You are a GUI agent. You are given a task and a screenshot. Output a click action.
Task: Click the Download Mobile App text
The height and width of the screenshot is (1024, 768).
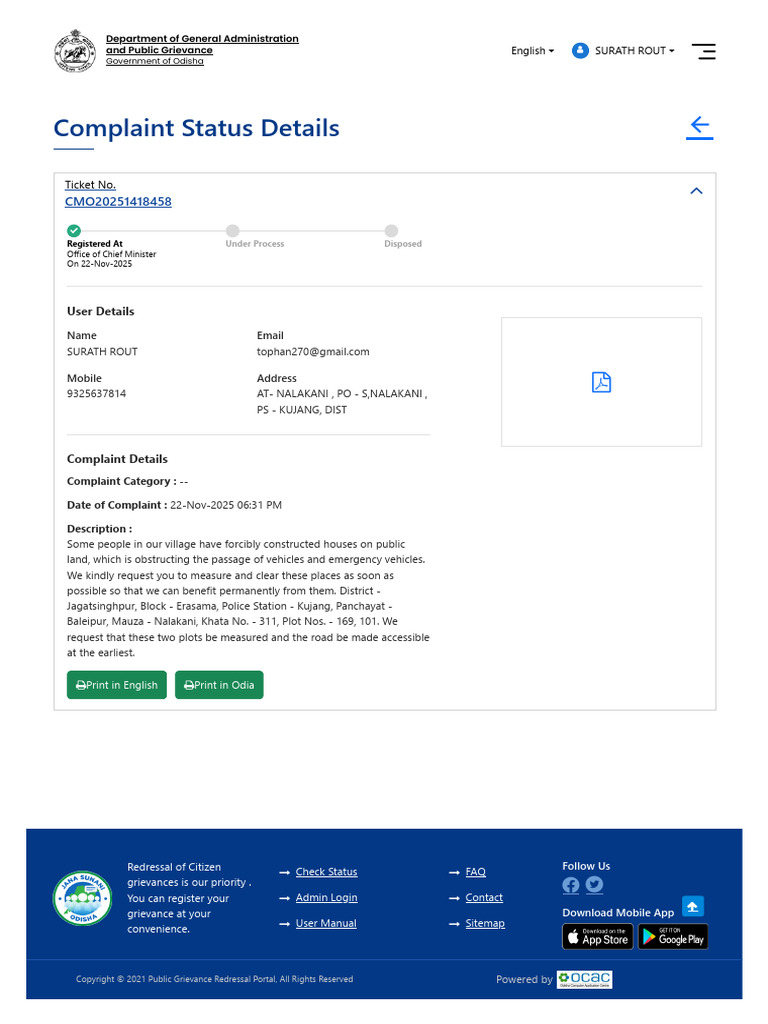click(x=618, y=912)
